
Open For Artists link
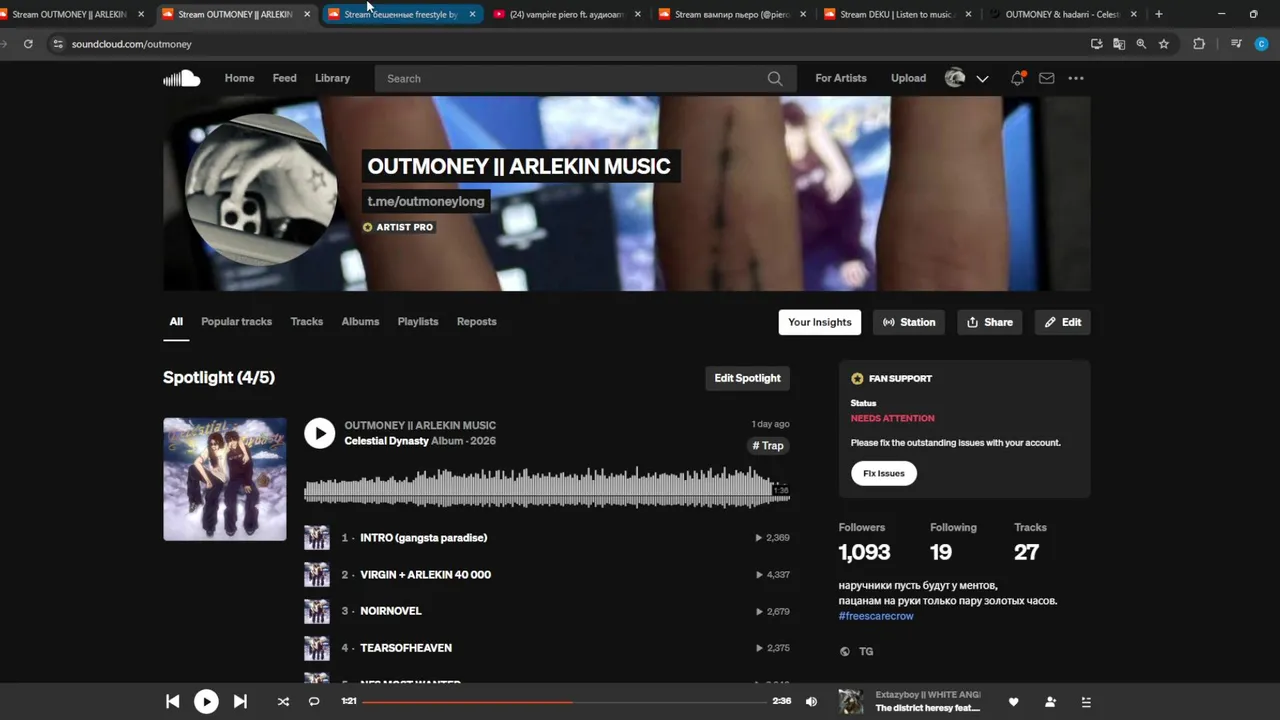pos(841,78)
